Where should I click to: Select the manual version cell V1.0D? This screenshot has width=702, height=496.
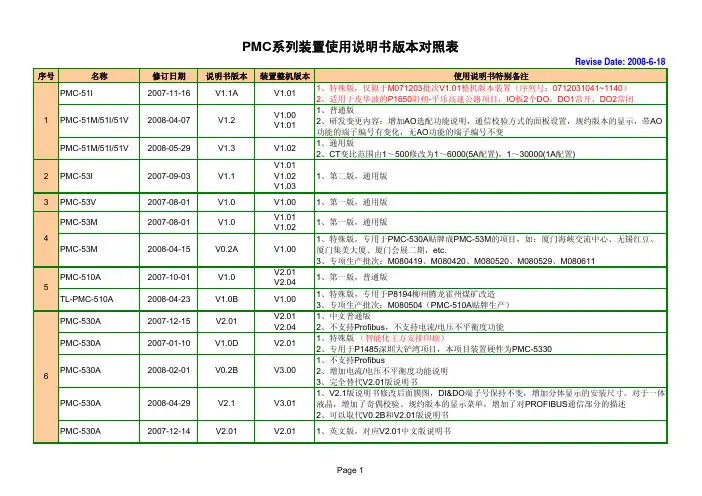click(x=226, y=343)
